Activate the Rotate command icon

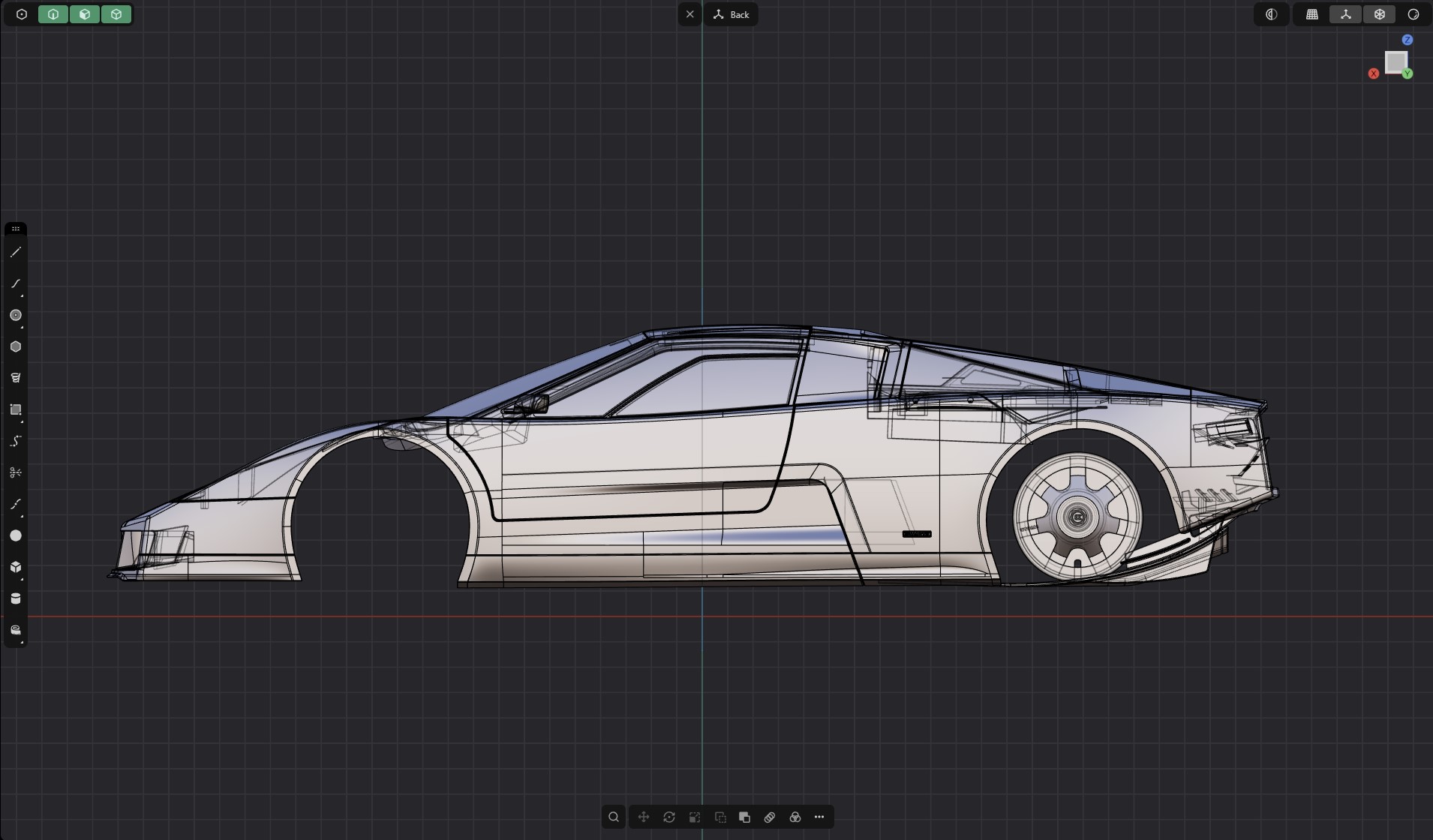click(669, 817)
